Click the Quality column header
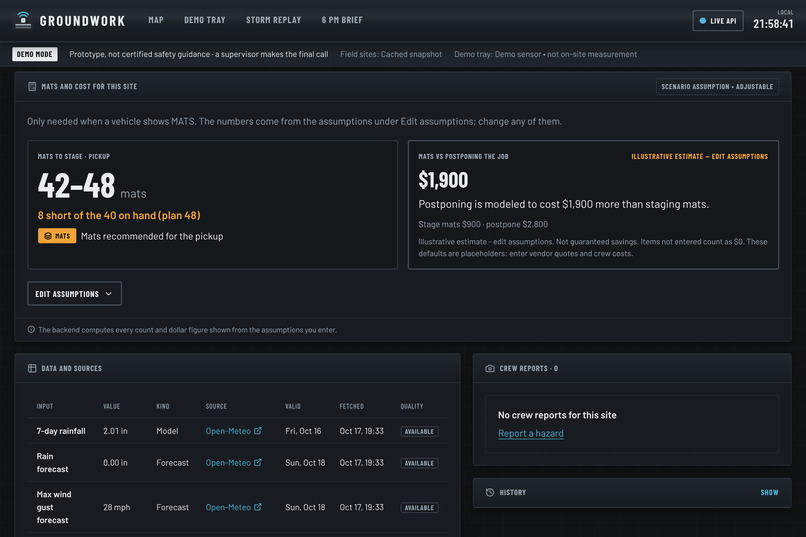 [412, 406]
